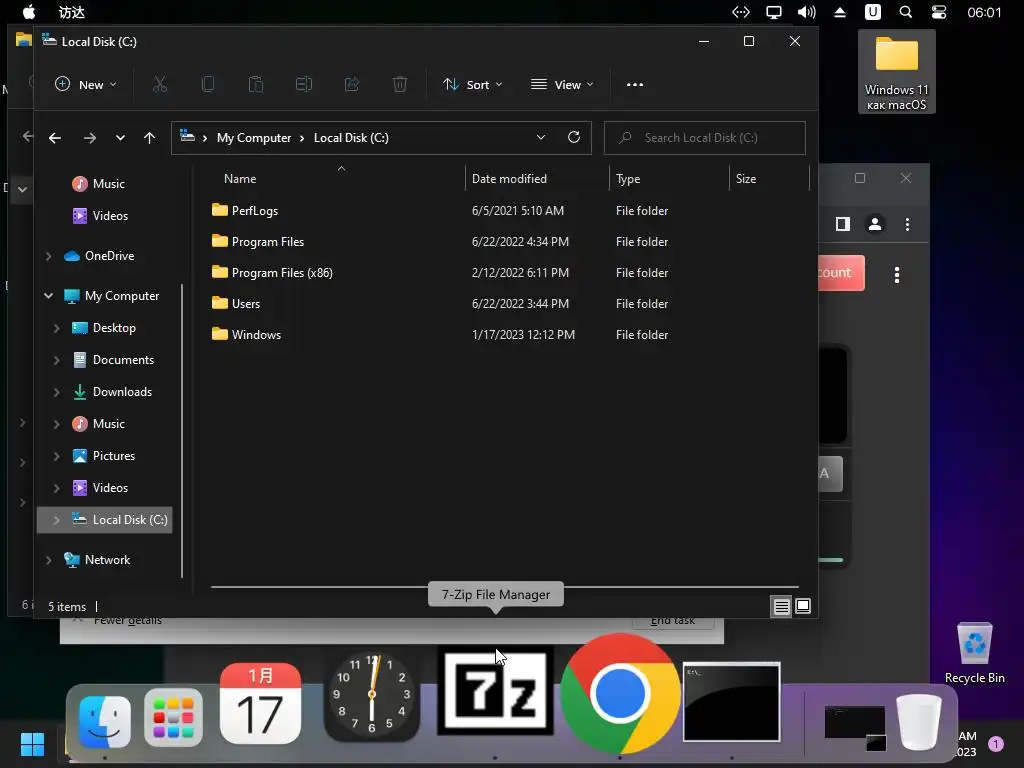Click the Windows Start button
Viewport: 1024px width, 768px height.
point(32,744)
